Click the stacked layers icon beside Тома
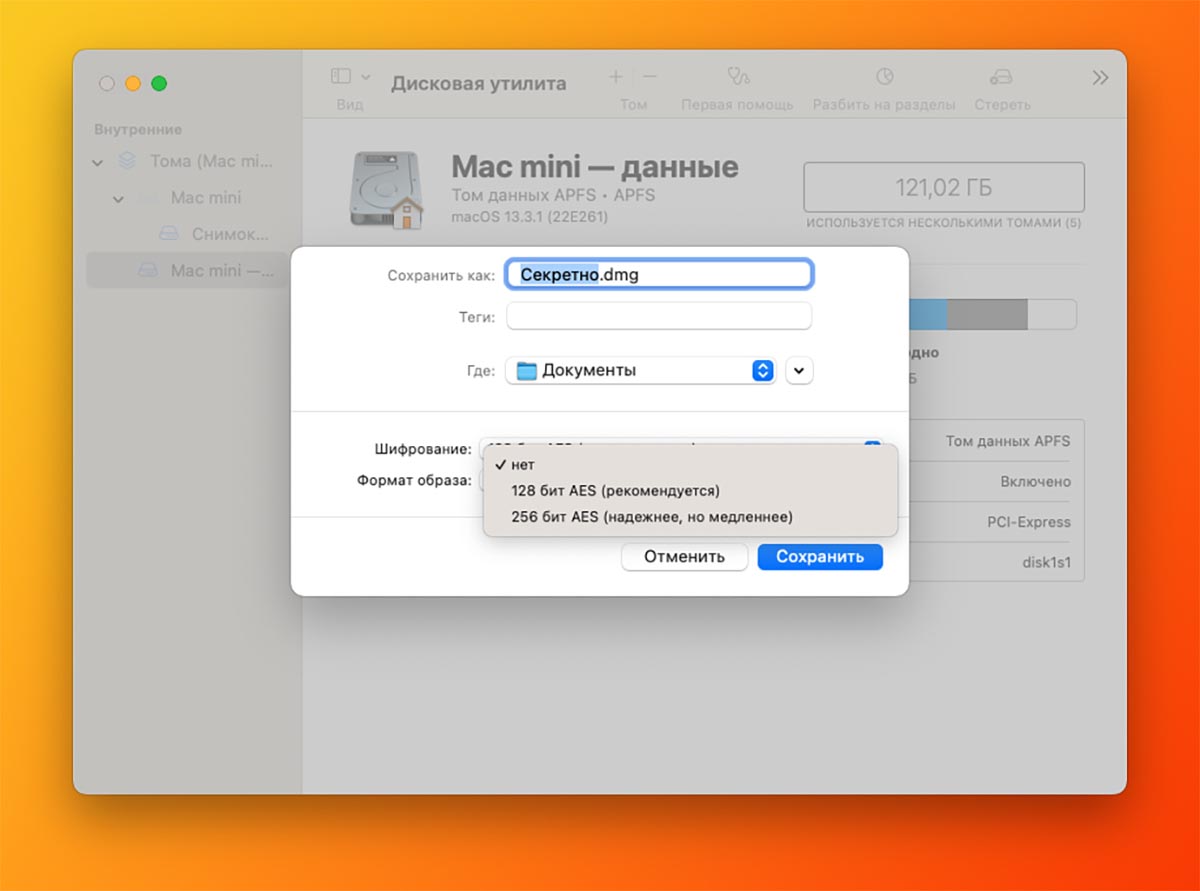This screenshot has width=1200, height=891. point(127,160)
